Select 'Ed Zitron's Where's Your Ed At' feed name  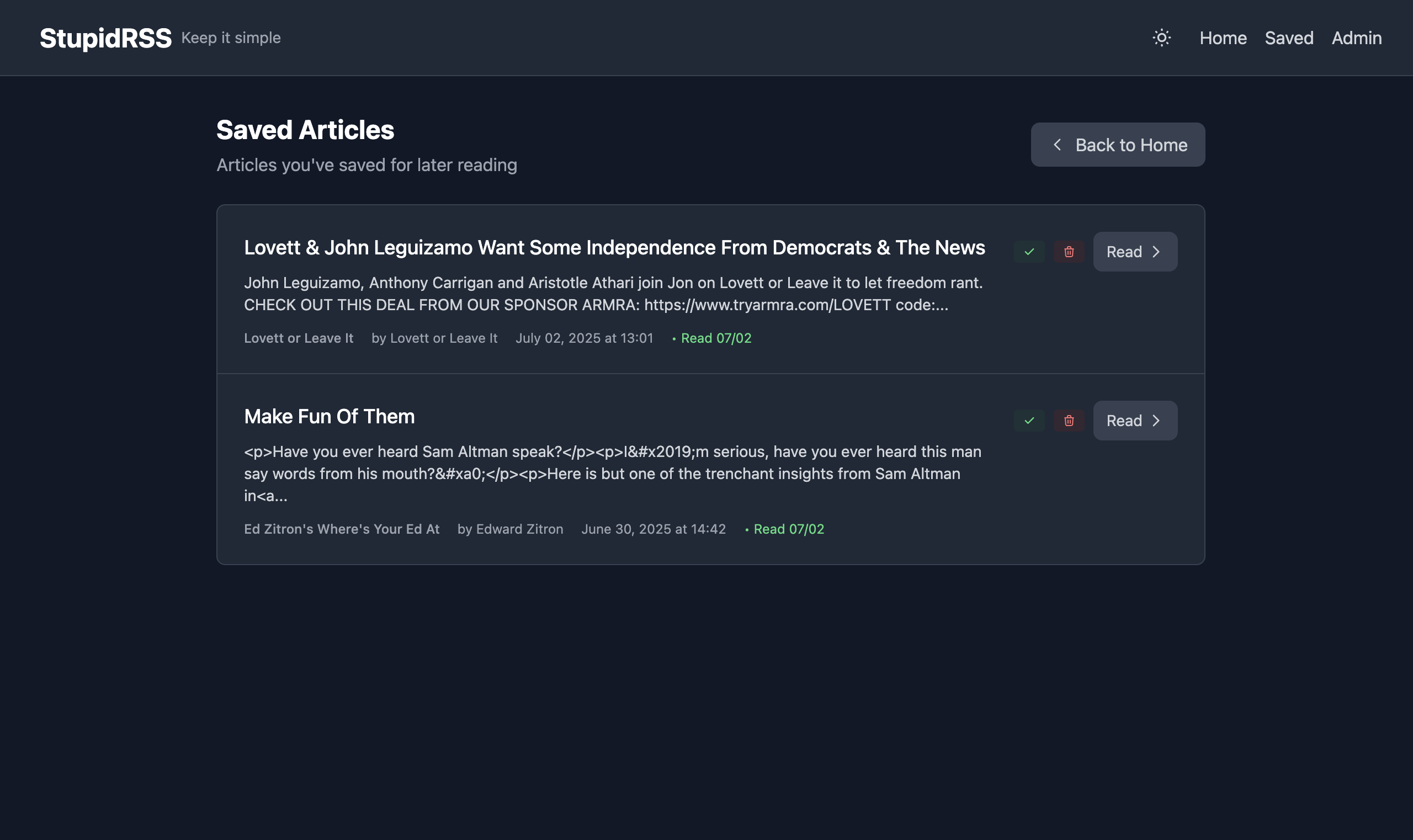click(341, 529)
